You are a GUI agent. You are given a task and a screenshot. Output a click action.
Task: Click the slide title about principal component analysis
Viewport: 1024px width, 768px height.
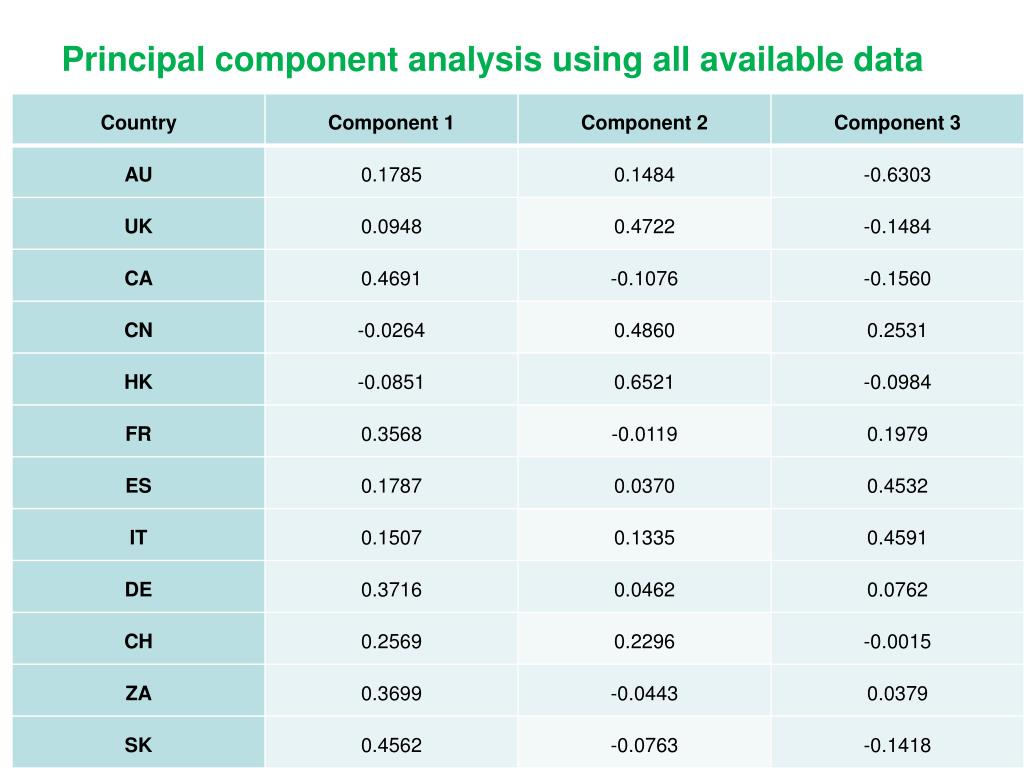(x=492, y=60)
